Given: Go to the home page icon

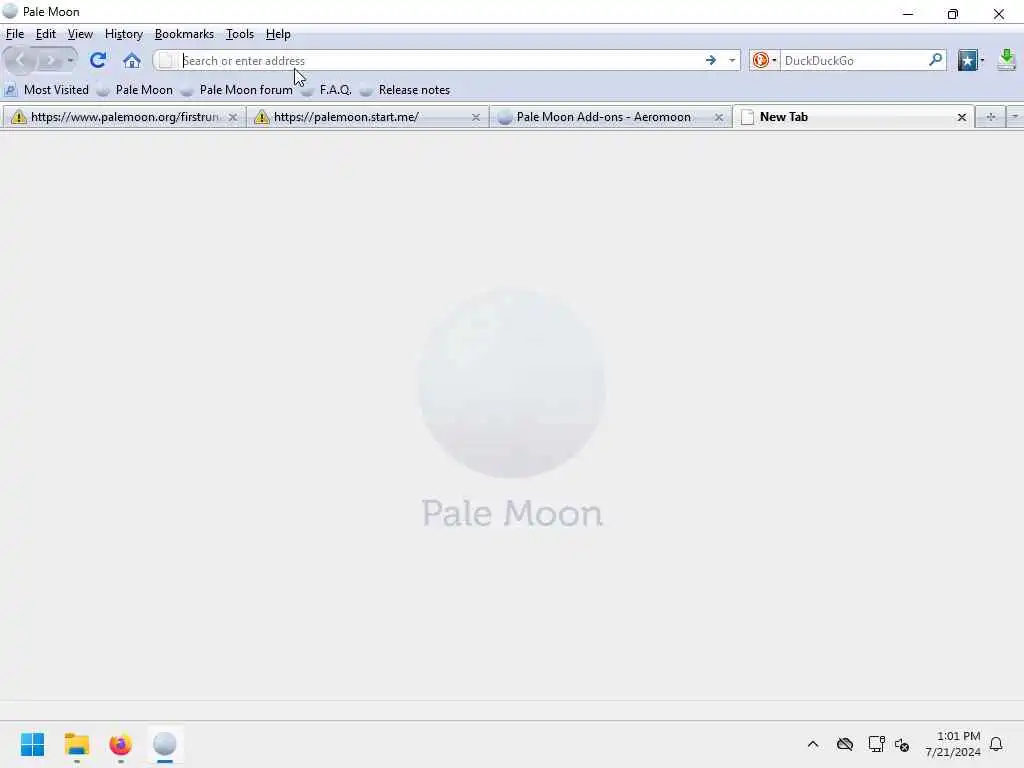Looking at the screenshot, I should (132, 61).
